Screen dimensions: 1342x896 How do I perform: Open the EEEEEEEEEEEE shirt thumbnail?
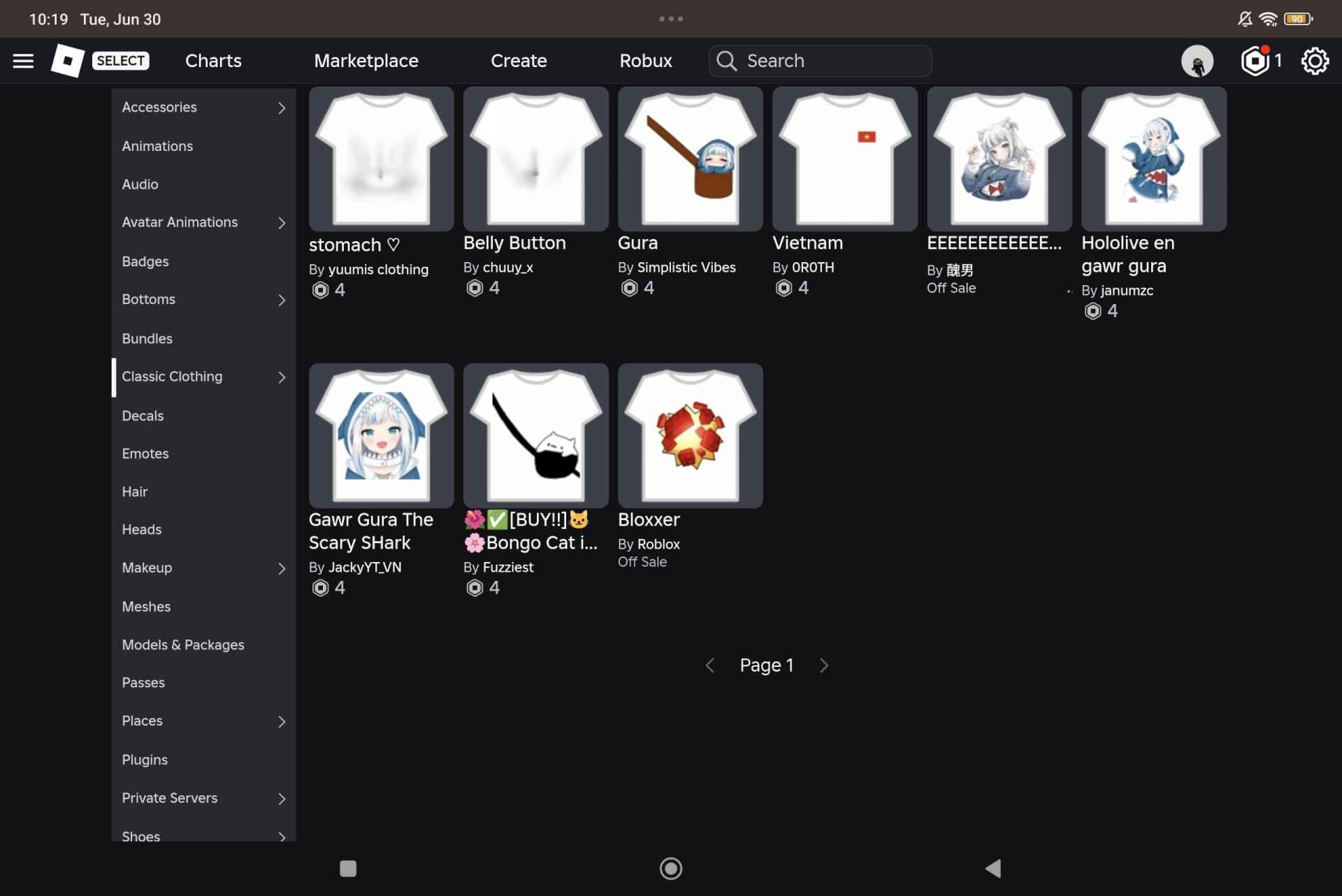coord(1000,159)
